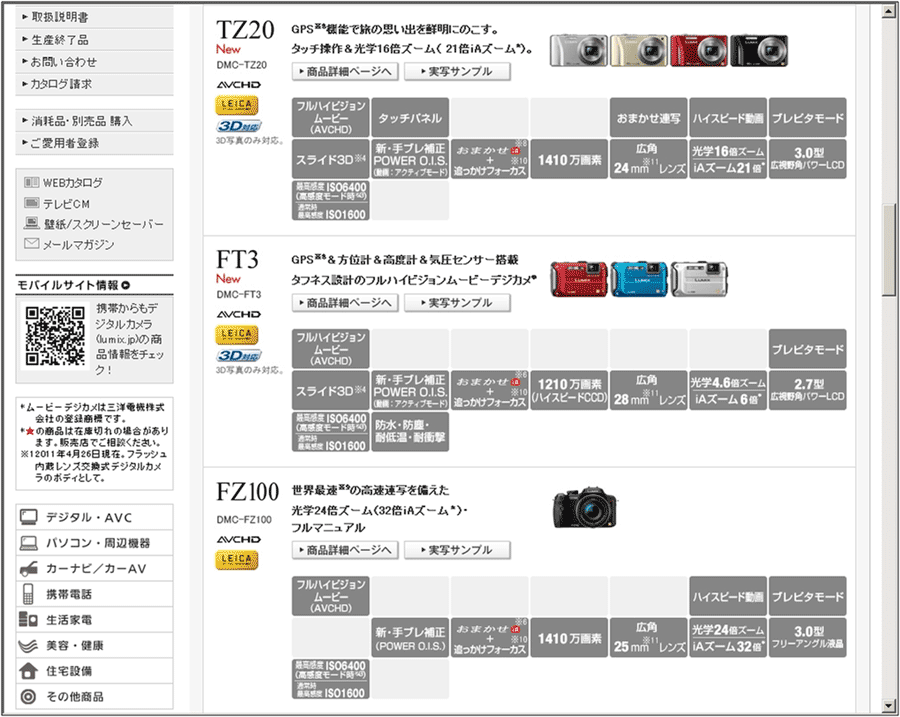Select the red TZ20 camera image
Viewport: 900px width, 717px height.
pyautogui.click(x=699, y=51)
